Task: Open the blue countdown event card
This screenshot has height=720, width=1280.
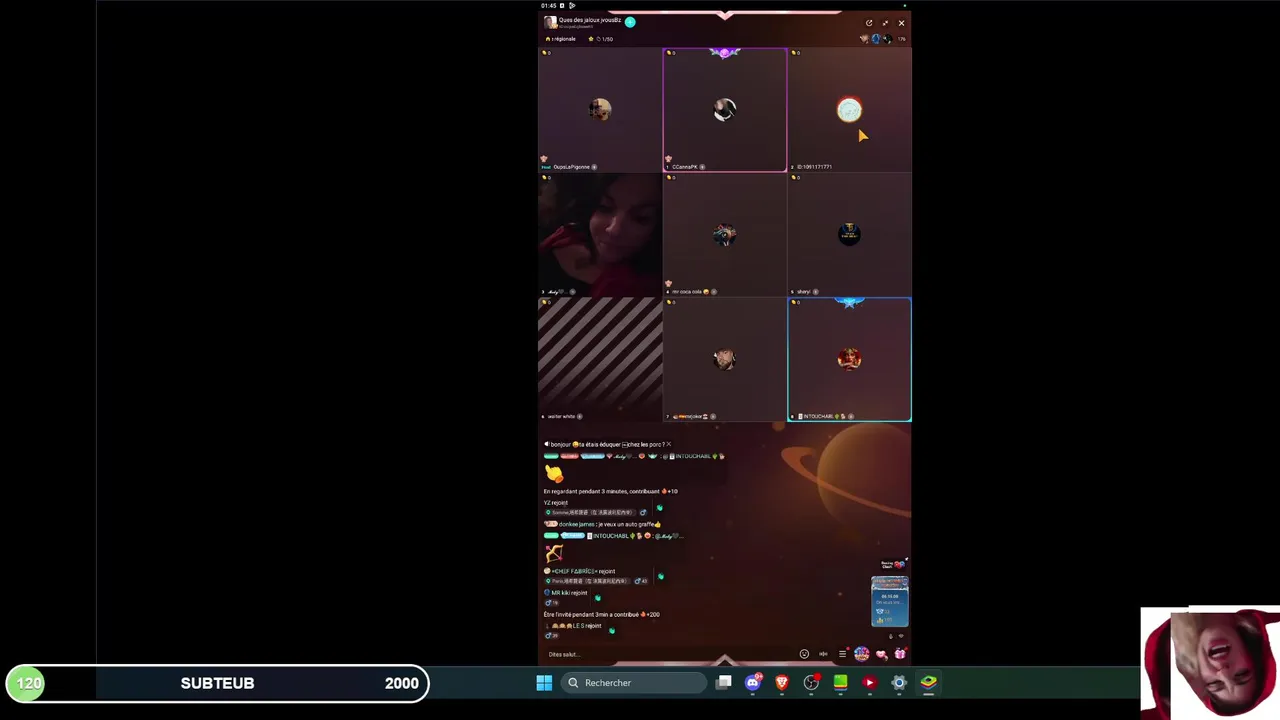Action: point(889,601)
